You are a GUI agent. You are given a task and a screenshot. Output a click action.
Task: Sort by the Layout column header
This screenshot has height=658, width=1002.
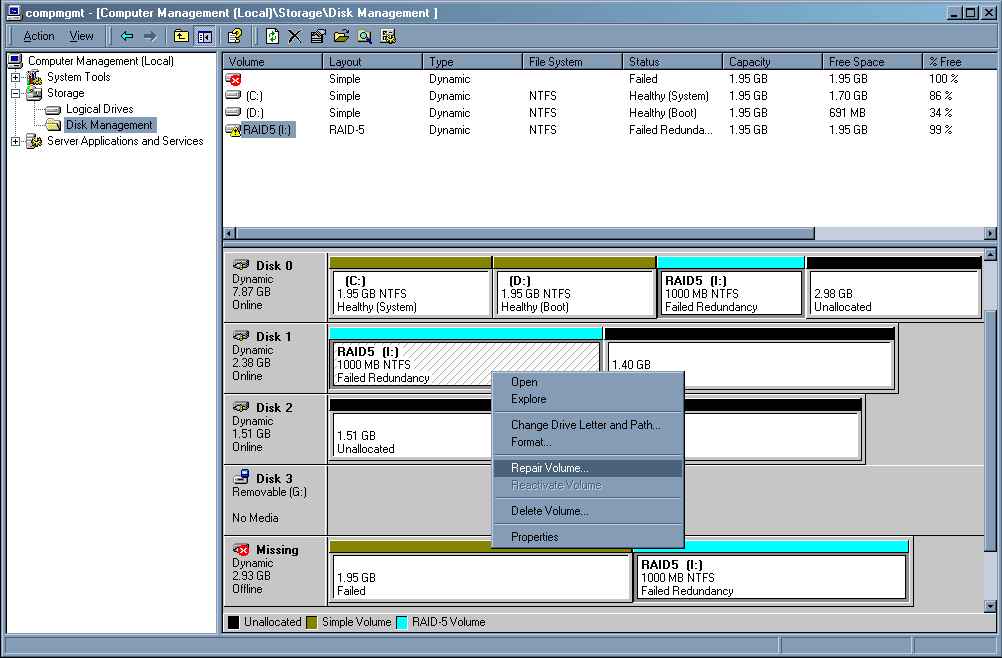[373, 62]
